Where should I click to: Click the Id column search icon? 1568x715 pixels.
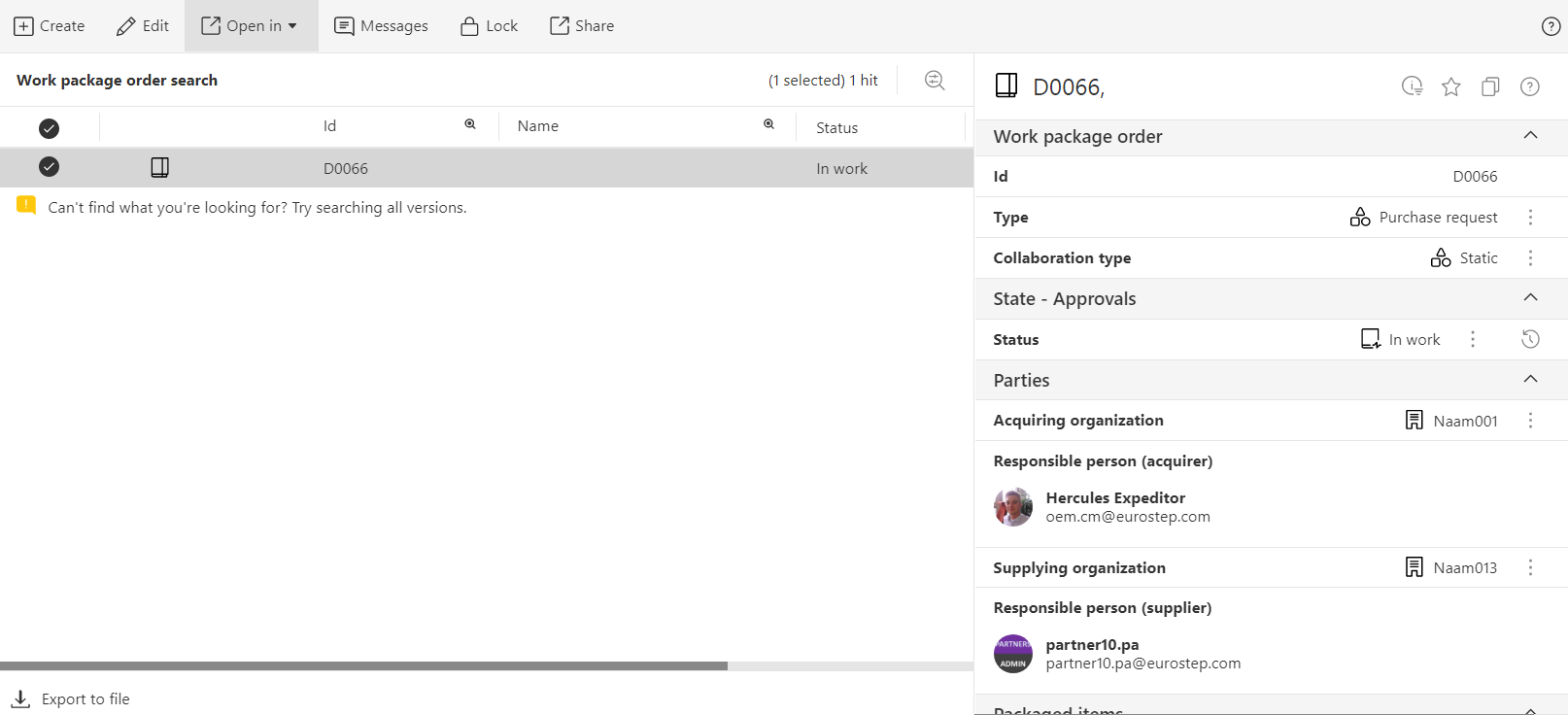[470, 124]
